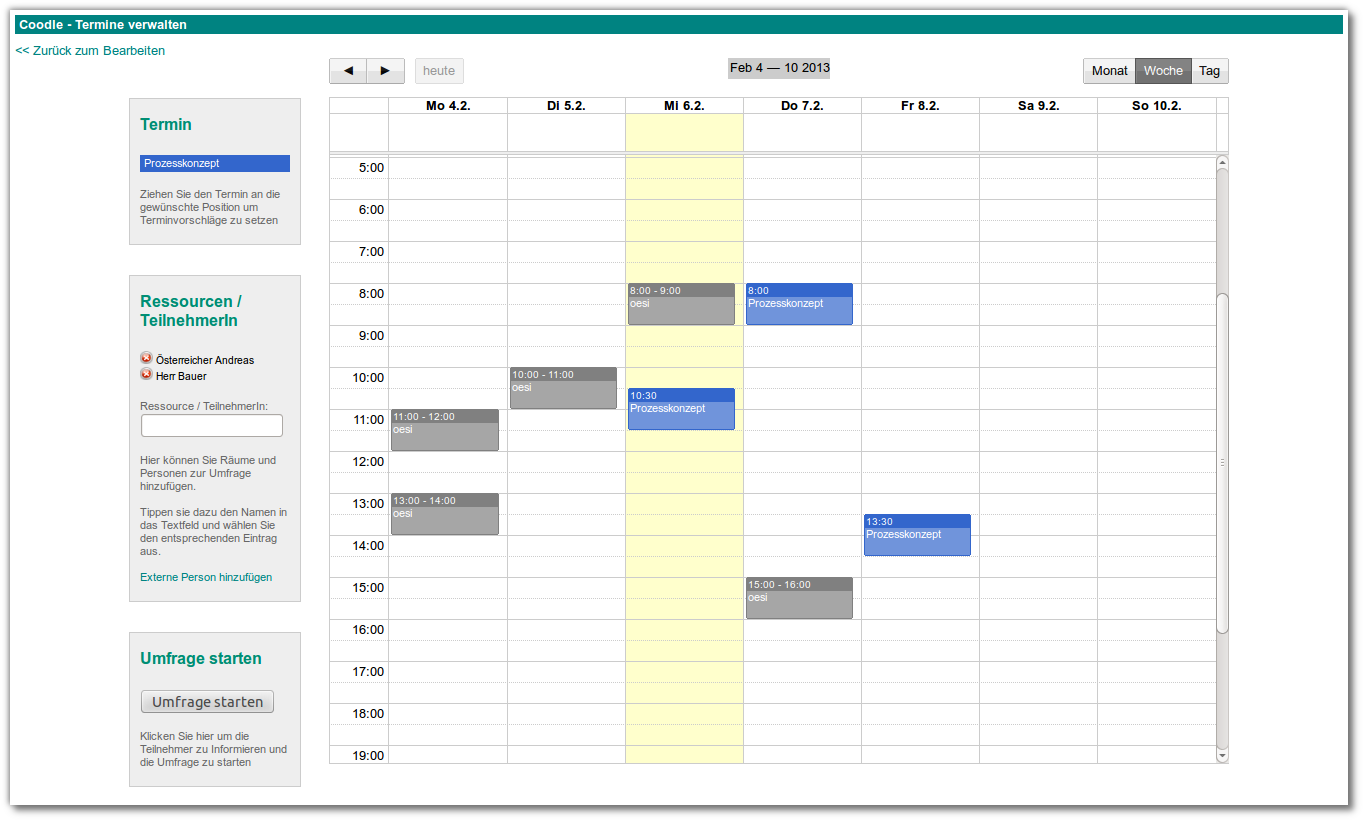The image size is (1364, 821).
Task: Switch to Monat view
Action: tap(1109, 71)
